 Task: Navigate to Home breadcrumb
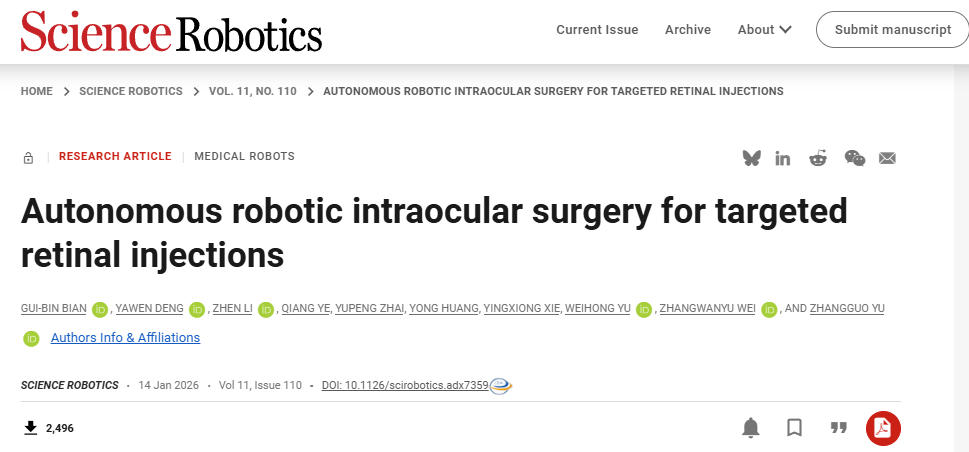pos(37,91)
